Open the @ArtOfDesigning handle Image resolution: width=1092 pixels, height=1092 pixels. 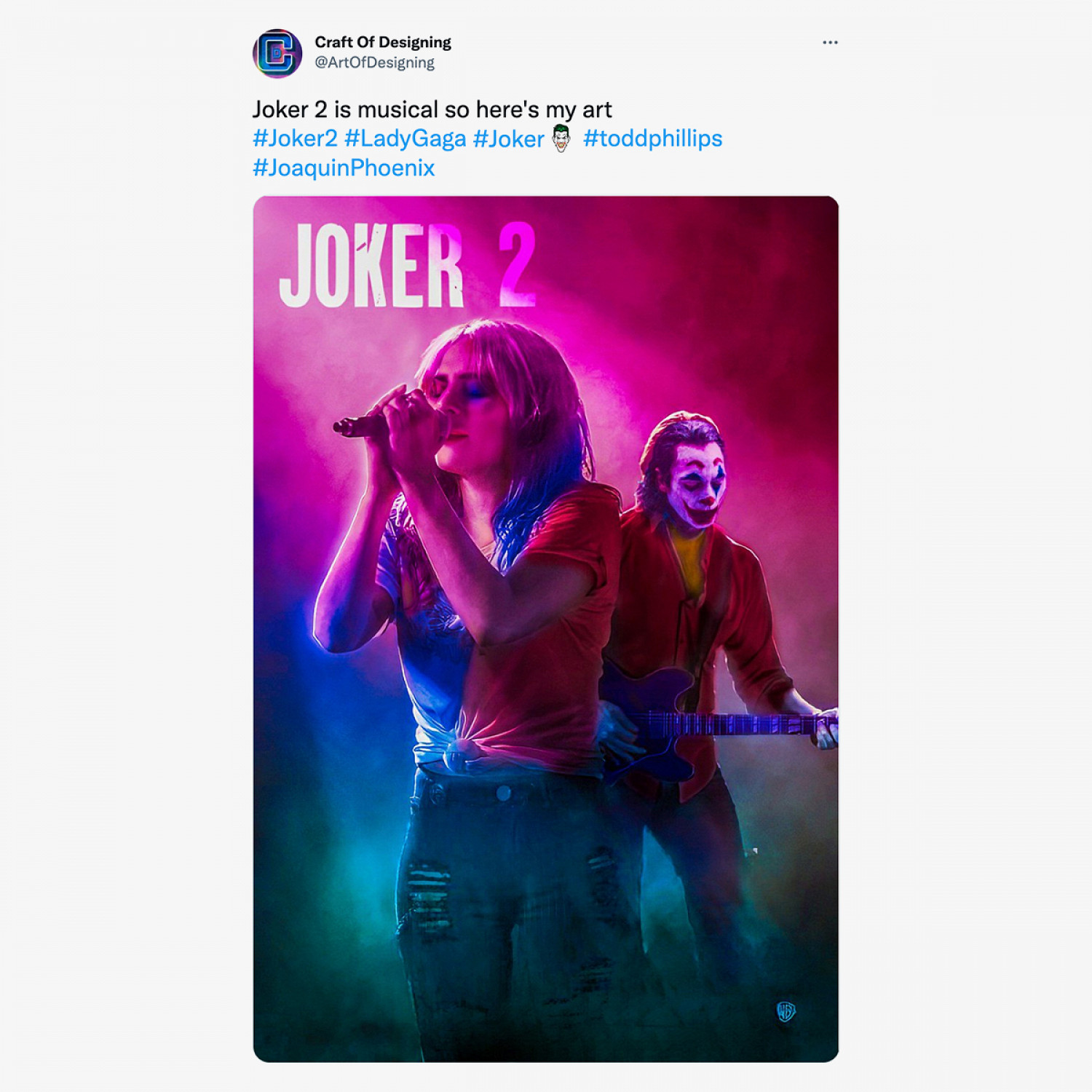point(374,63)
